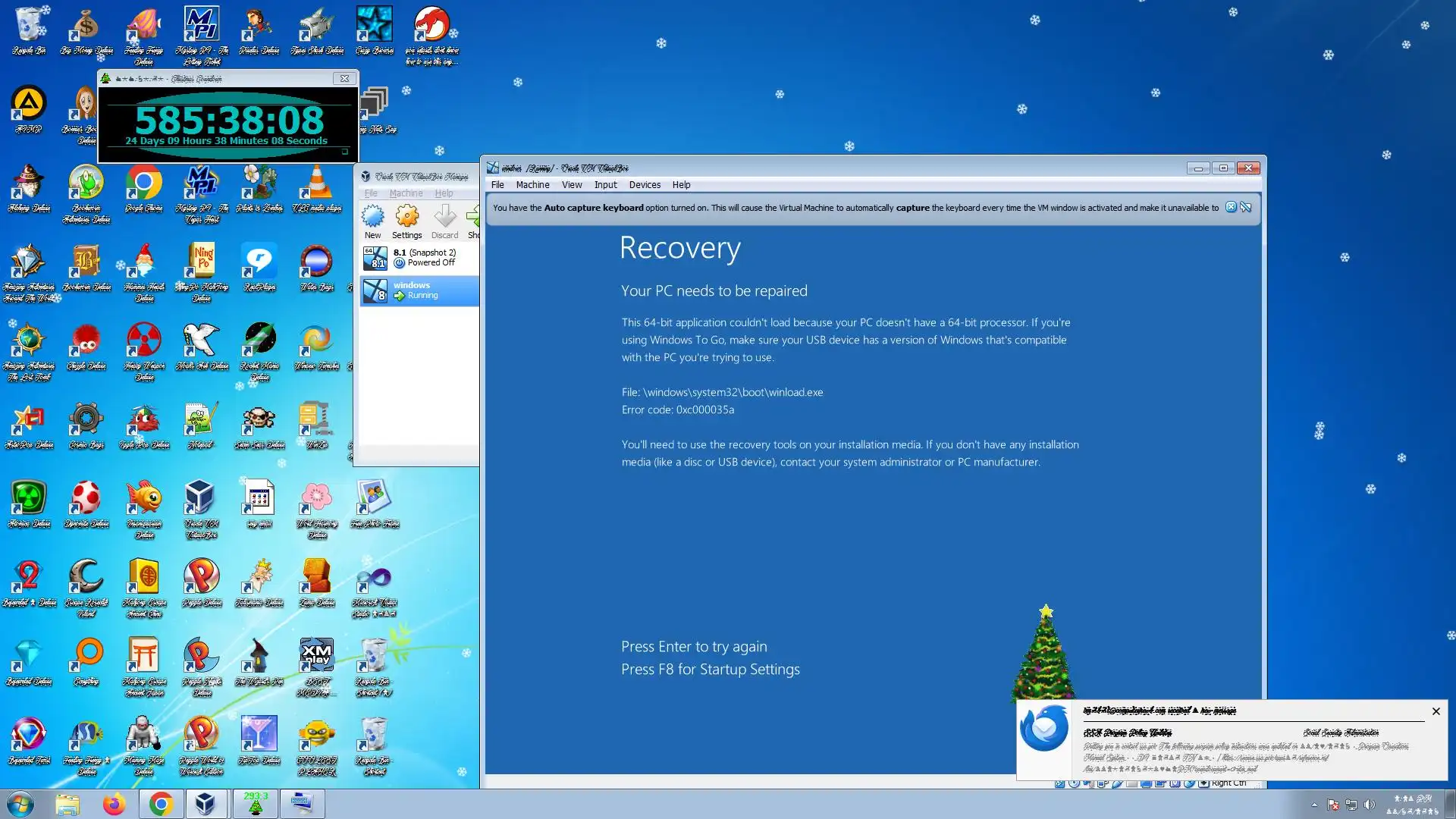Show hidden system tray icons
This screenshot has height=819, width=1456.
(x=1314, y=805)
